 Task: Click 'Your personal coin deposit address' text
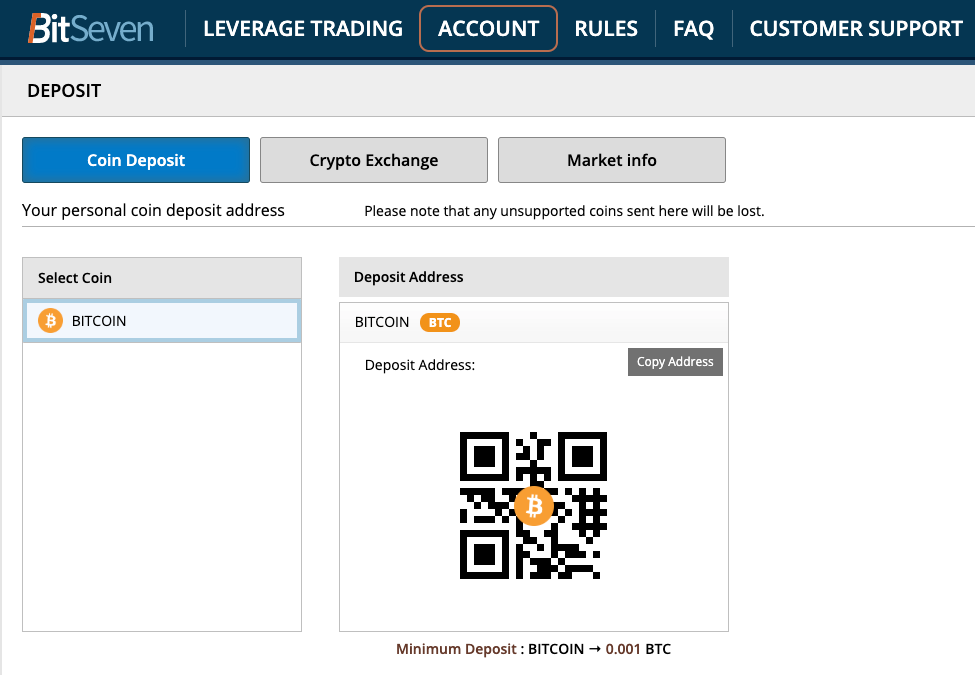point(153,211)
